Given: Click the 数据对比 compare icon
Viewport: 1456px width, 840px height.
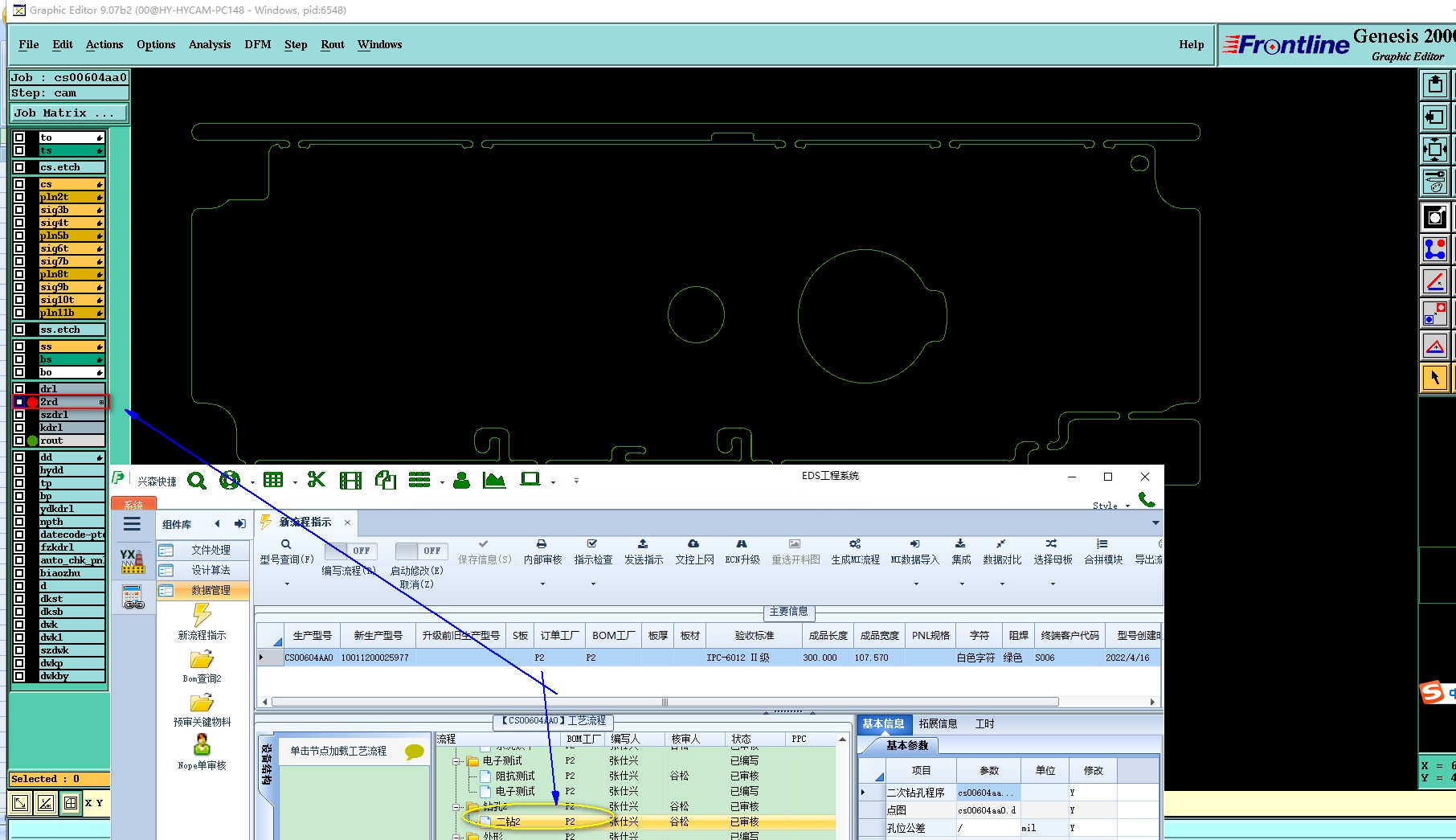Looking at the screenshot, I should click(1001, 544).
